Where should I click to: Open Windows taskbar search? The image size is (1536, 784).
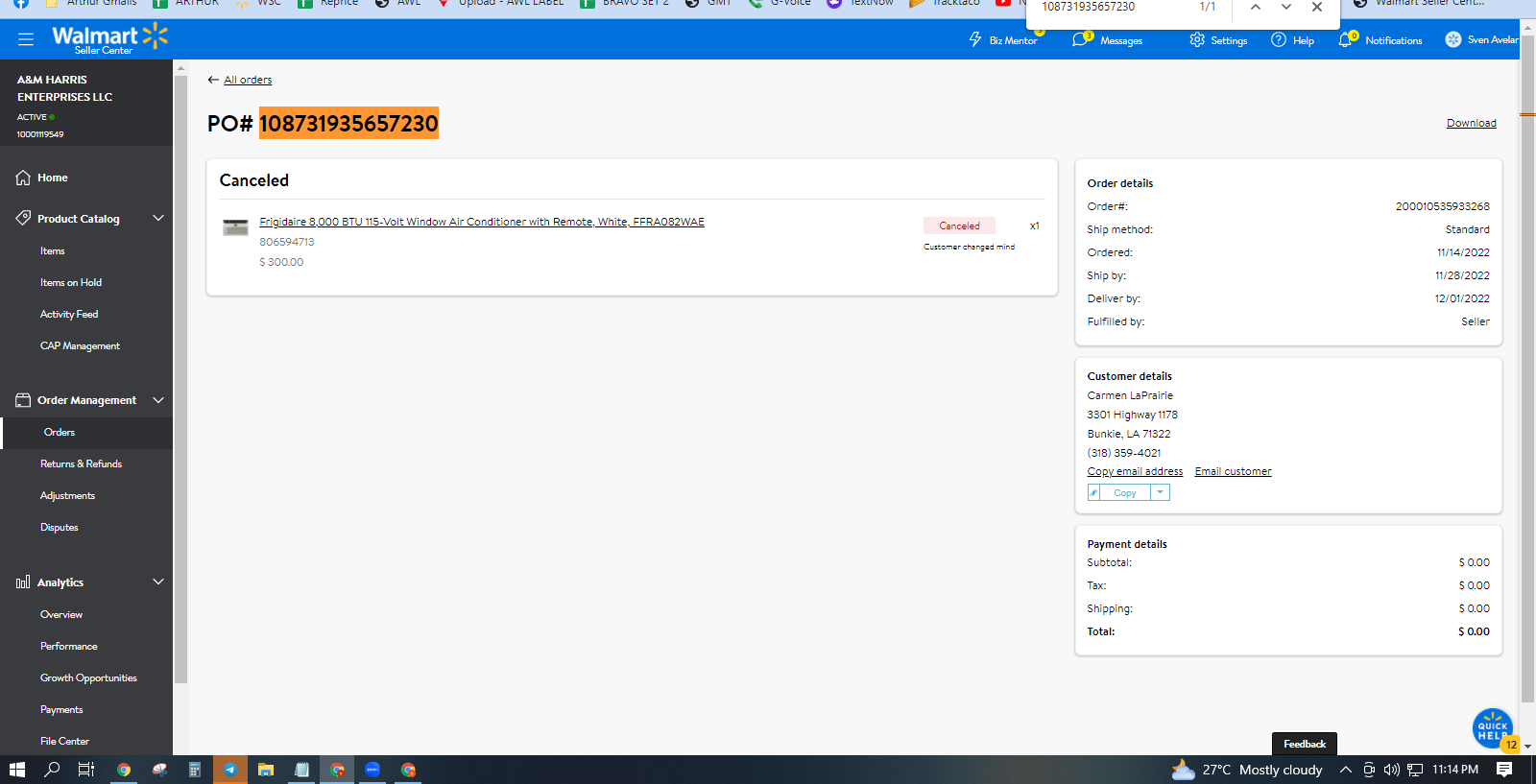pos(53,770)
